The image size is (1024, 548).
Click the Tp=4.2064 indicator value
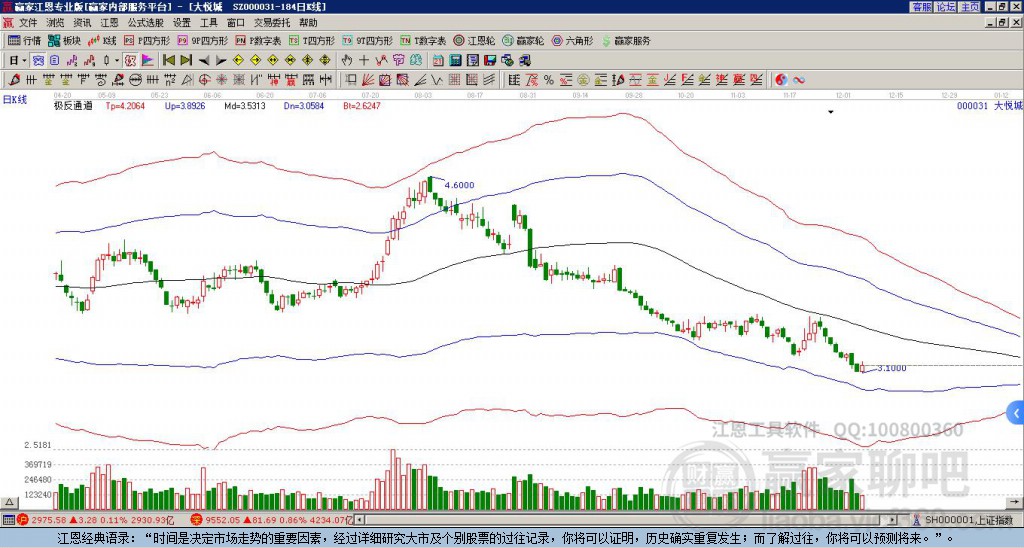[x=125, y=105]
